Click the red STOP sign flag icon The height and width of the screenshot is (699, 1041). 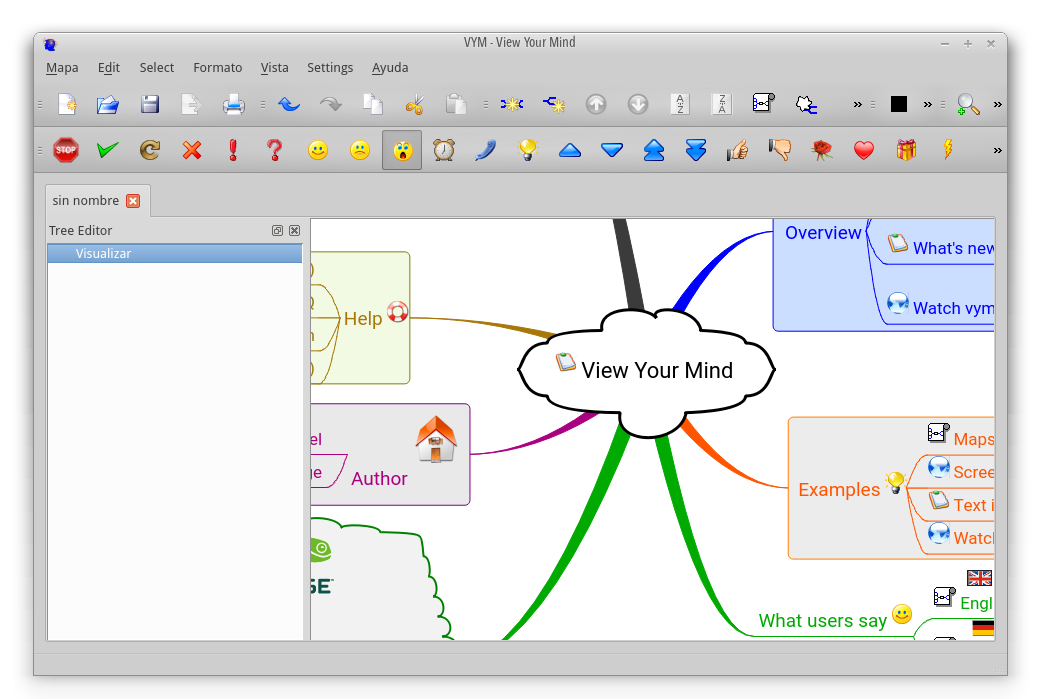(66, 150)
